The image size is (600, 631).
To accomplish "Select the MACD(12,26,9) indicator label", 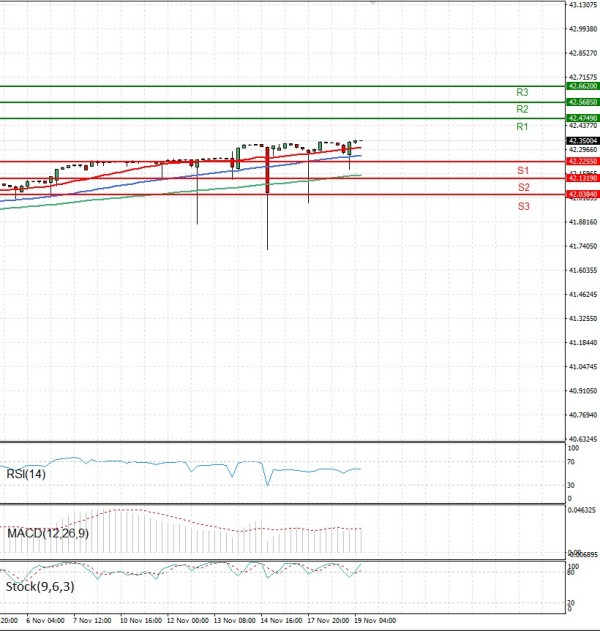I will tap(47, 534).
